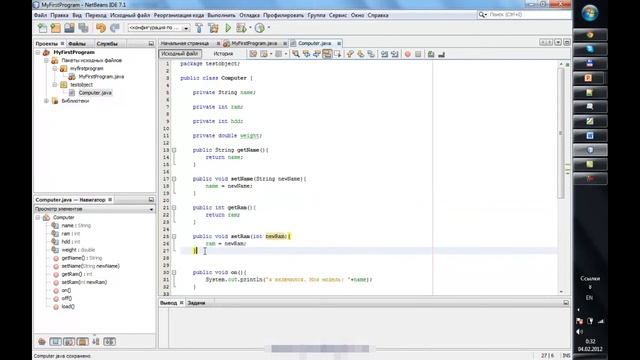Switch to the 'Задачи' bottom tab

pos(196,303)
